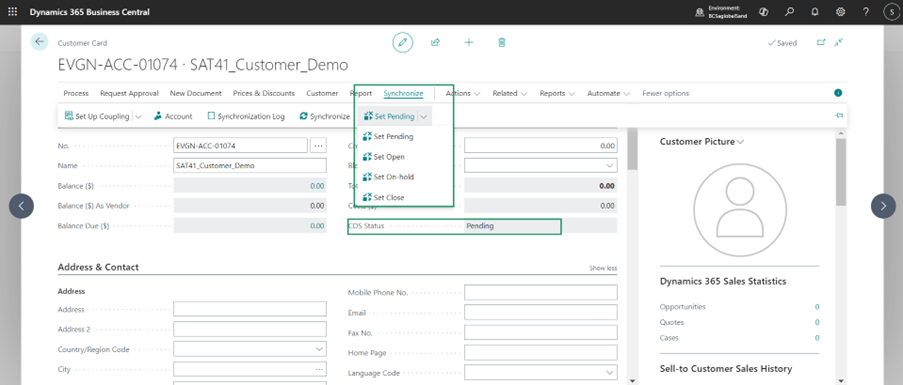Open Language Code dropdown
This screenshot has width=903, height=385.
click(x=610, y=373)
